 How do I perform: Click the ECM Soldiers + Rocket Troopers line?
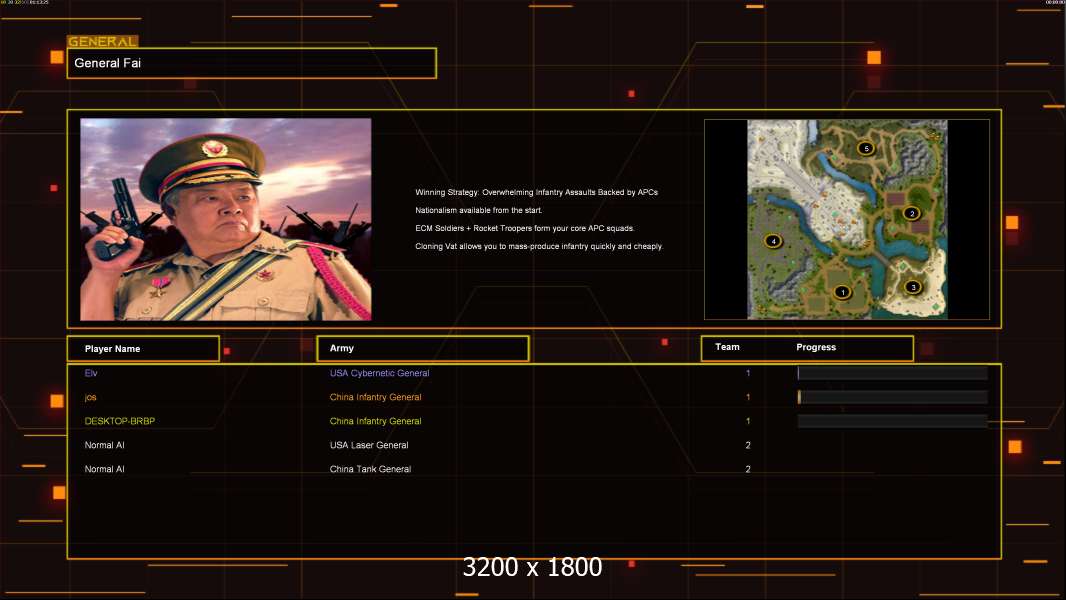tap(524, 228)
